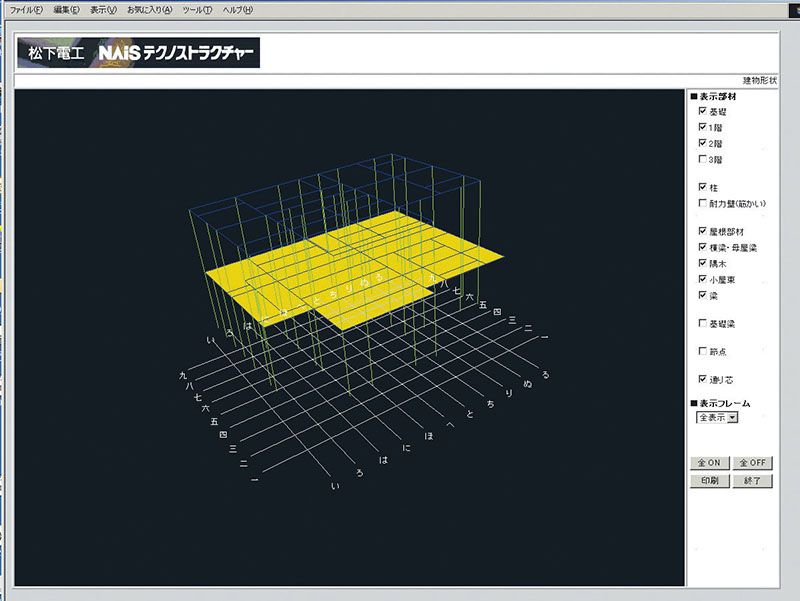This screenshot has height=601, width=800.
Task: Enable the 3階 checkbox
Action: [x=703, y=160]
